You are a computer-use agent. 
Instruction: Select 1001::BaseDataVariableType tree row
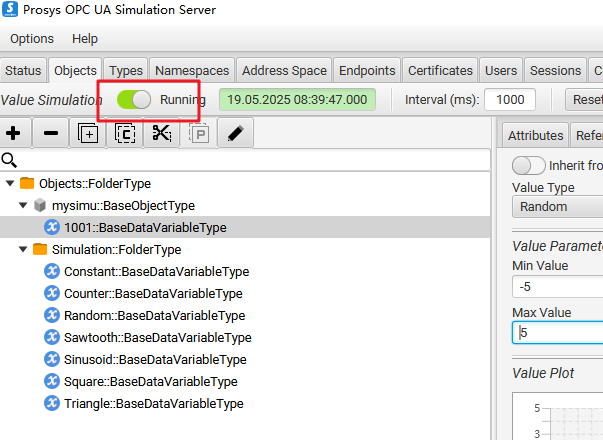[245, 227]
